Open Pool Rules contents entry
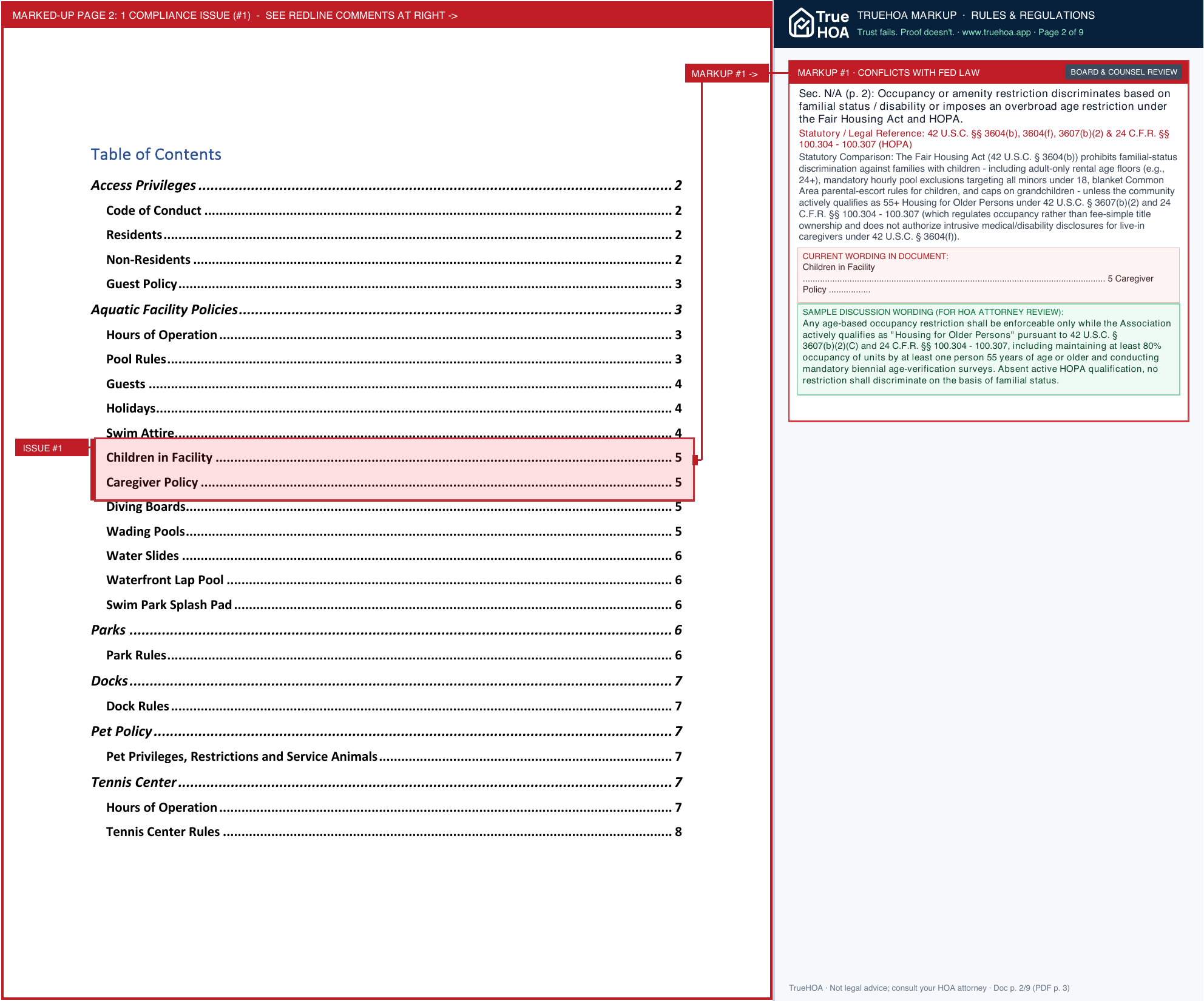The width and height of the screenshot is (1204, 1001). click(394, 359)
